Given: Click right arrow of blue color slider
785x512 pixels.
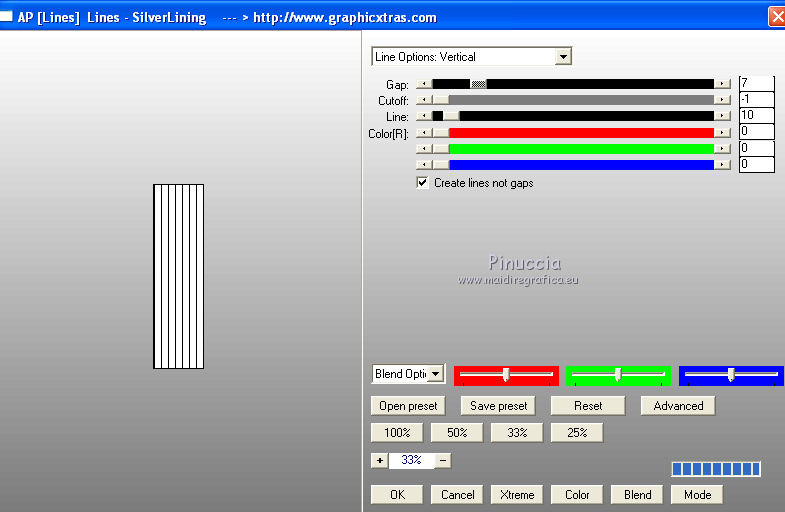Looking at the screenshot, I should (722, 164).
